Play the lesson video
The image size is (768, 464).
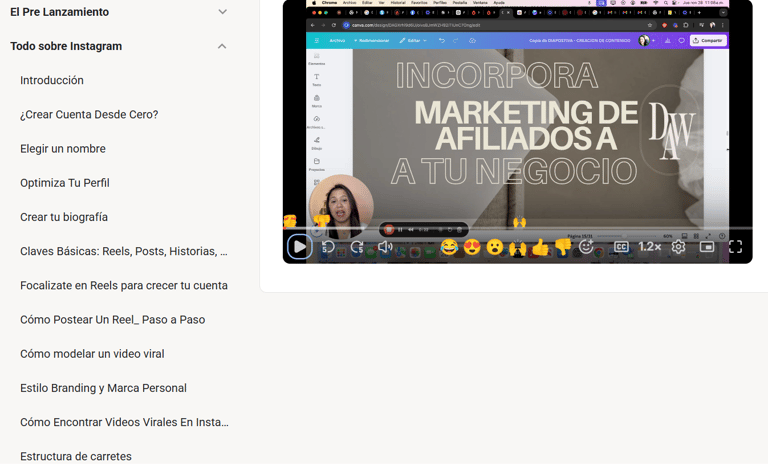(x=299, y=246)
